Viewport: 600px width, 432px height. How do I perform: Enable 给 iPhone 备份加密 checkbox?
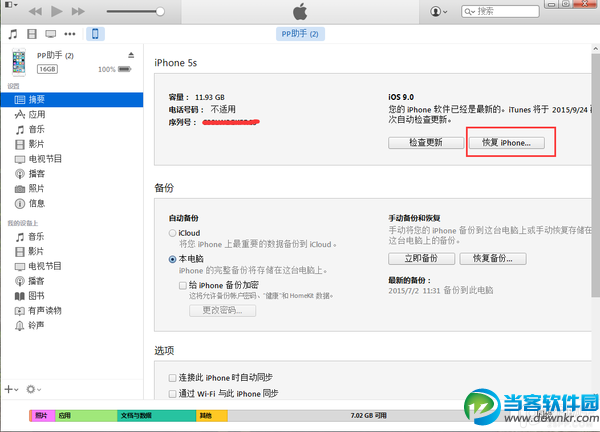click(183, 285)
